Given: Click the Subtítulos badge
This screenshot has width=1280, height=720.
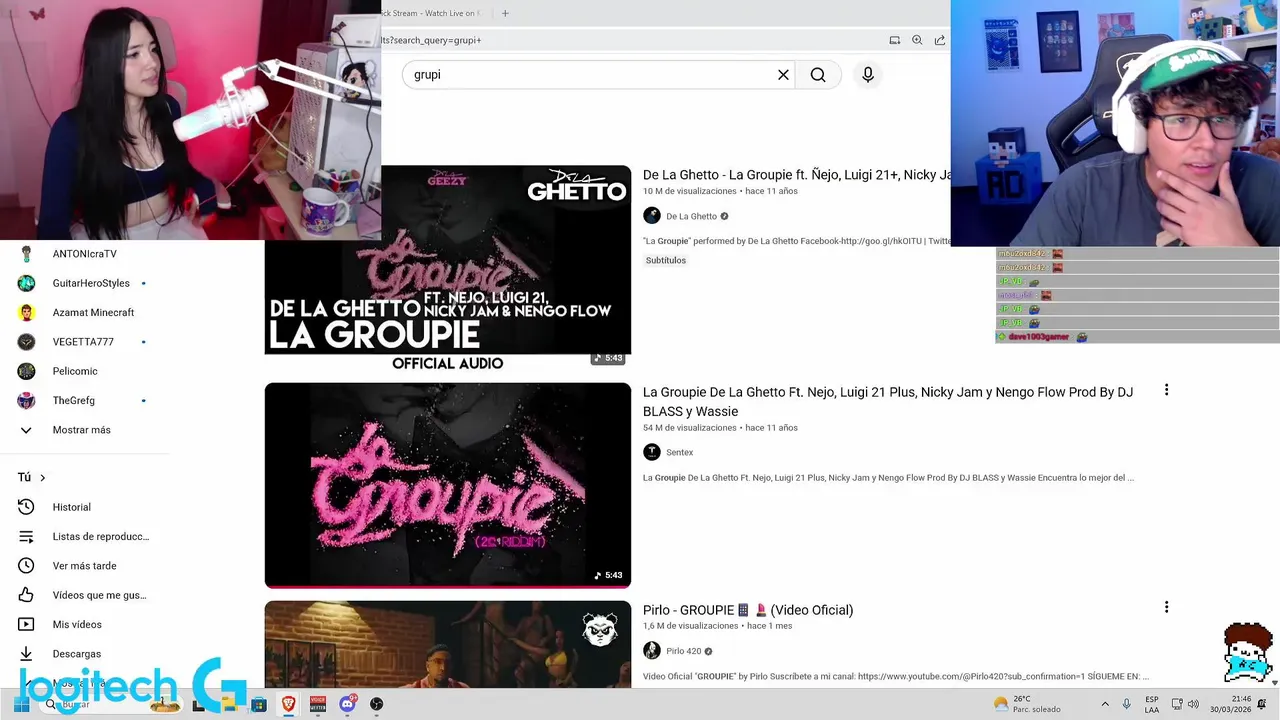Looking at the screenshot, I should [666, 260].
